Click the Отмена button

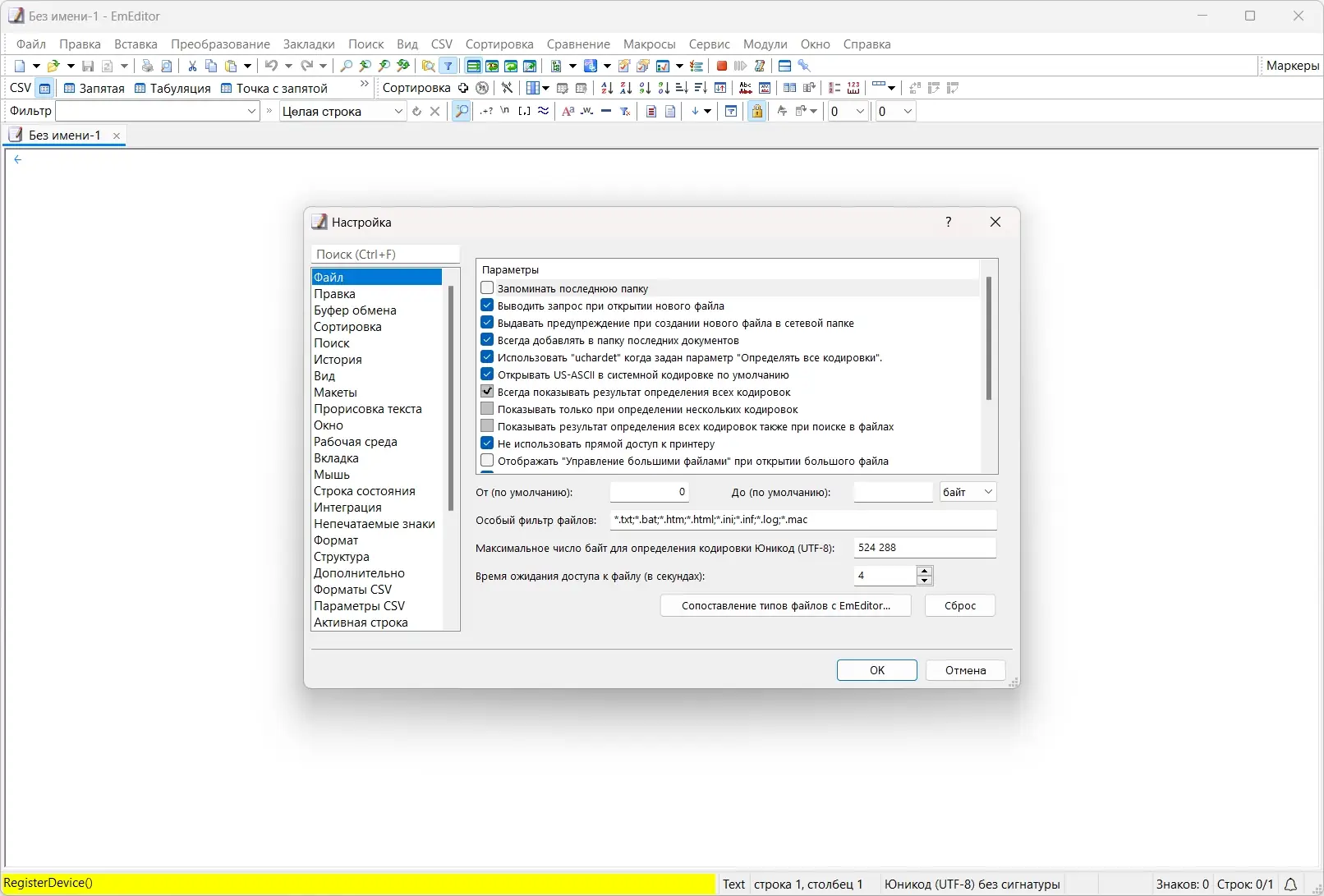[x=965, y=670]
